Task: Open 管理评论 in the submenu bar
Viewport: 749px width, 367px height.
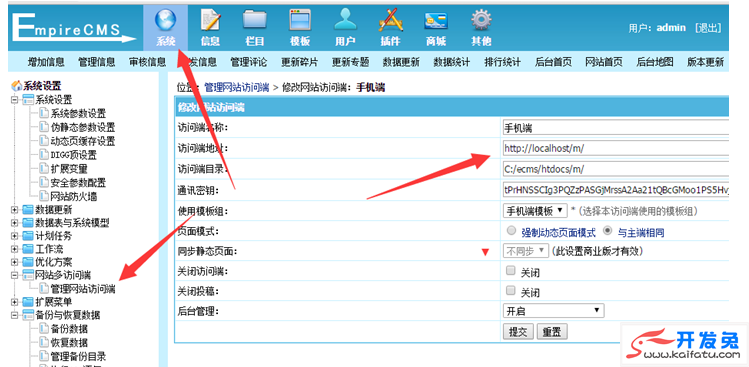Action: tap(249, 62)
